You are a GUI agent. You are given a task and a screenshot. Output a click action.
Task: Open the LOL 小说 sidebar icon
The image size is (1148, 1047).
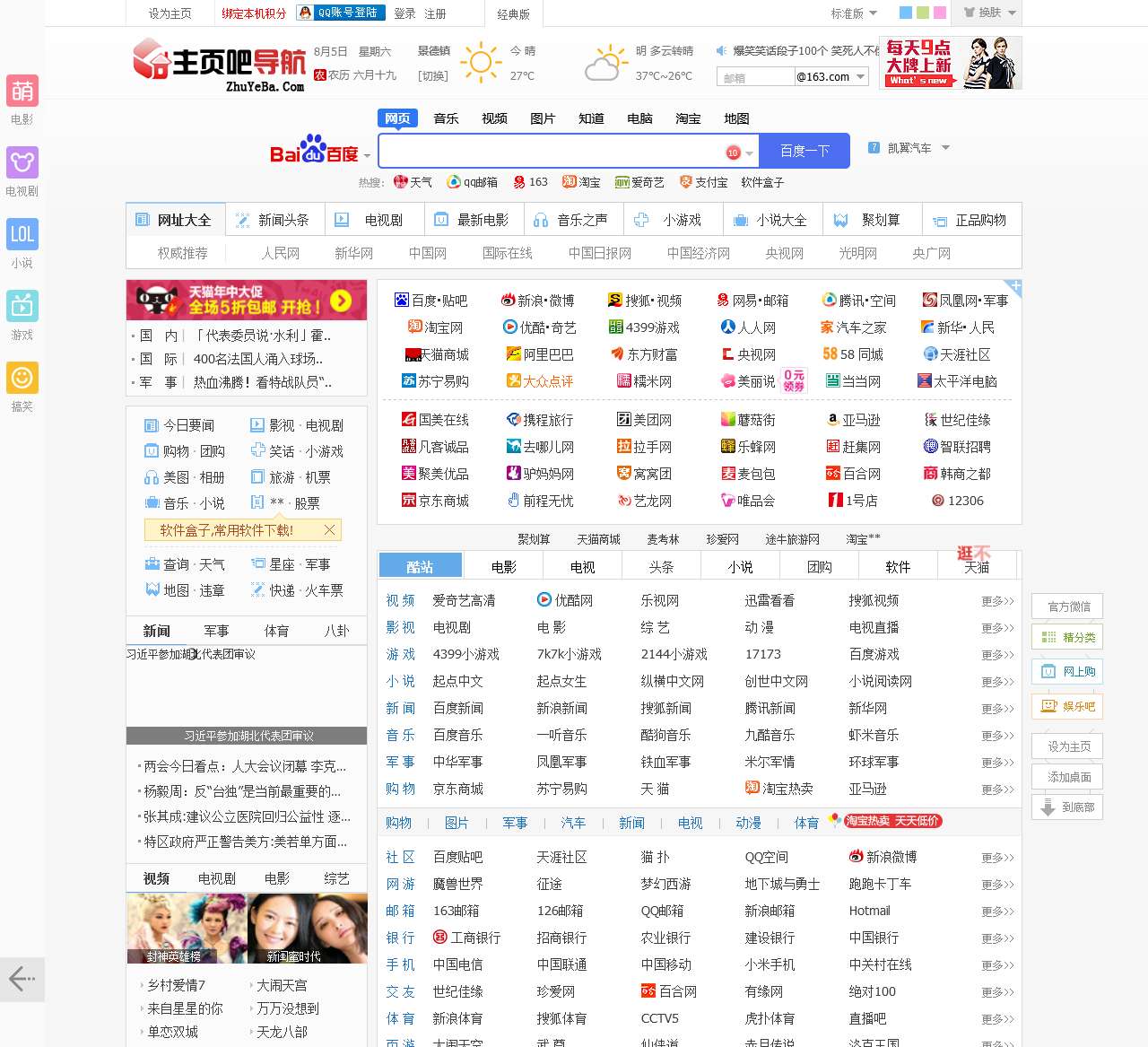22,234
